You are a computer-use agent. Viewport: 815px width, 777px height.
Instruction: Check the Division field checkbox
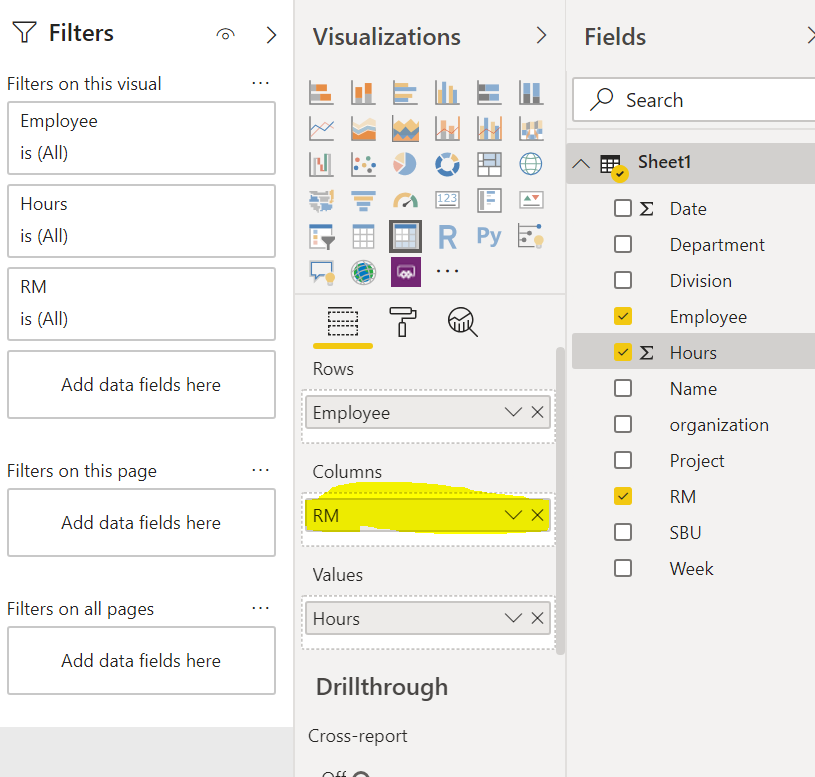click(623, 280)
